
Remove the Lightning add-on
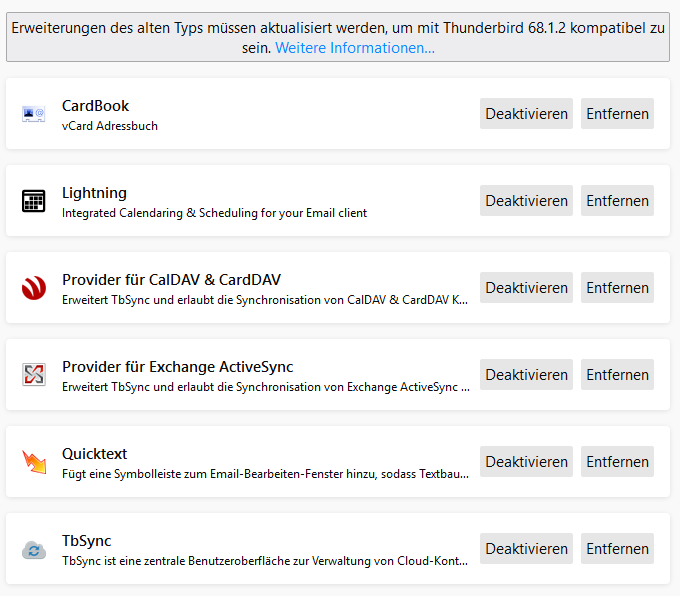click(617, 201)
